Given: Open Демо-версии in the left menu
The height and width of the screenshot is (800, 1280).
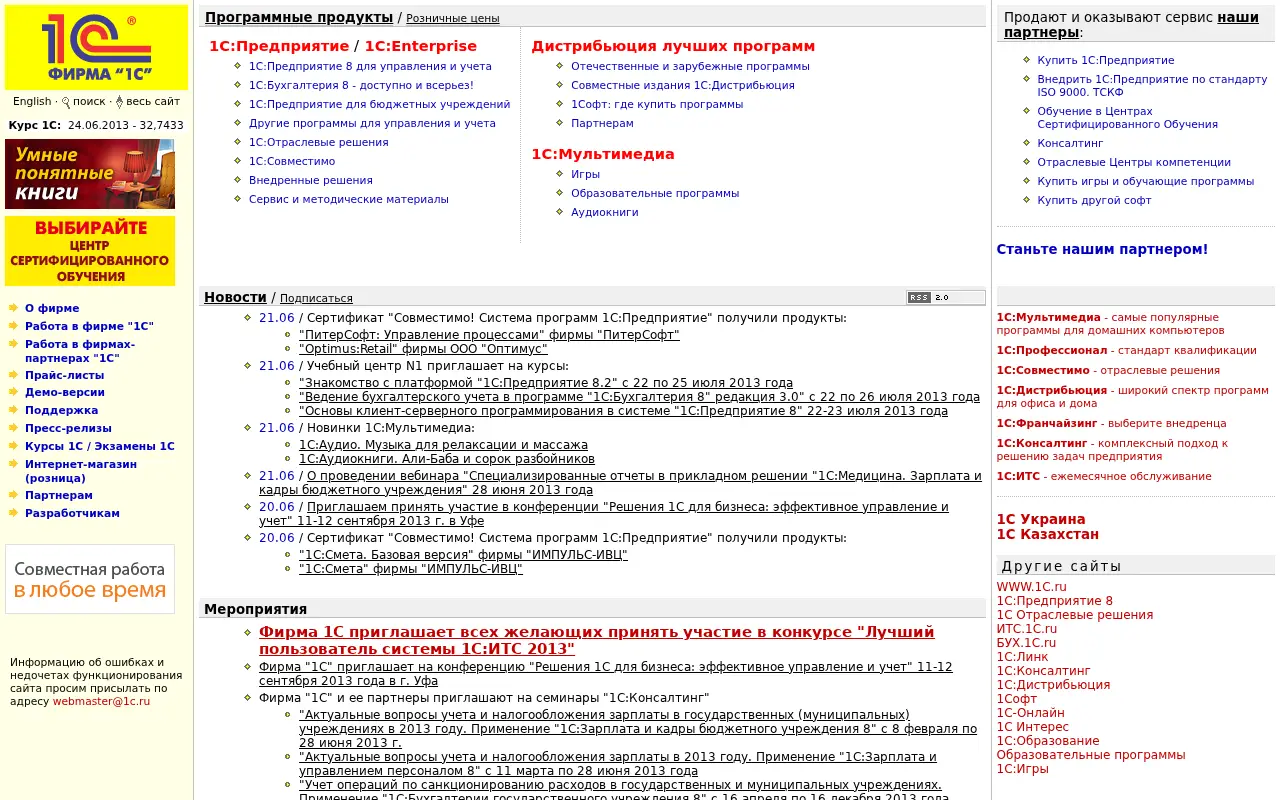Looking at the screenshot, I should point(65,392).
